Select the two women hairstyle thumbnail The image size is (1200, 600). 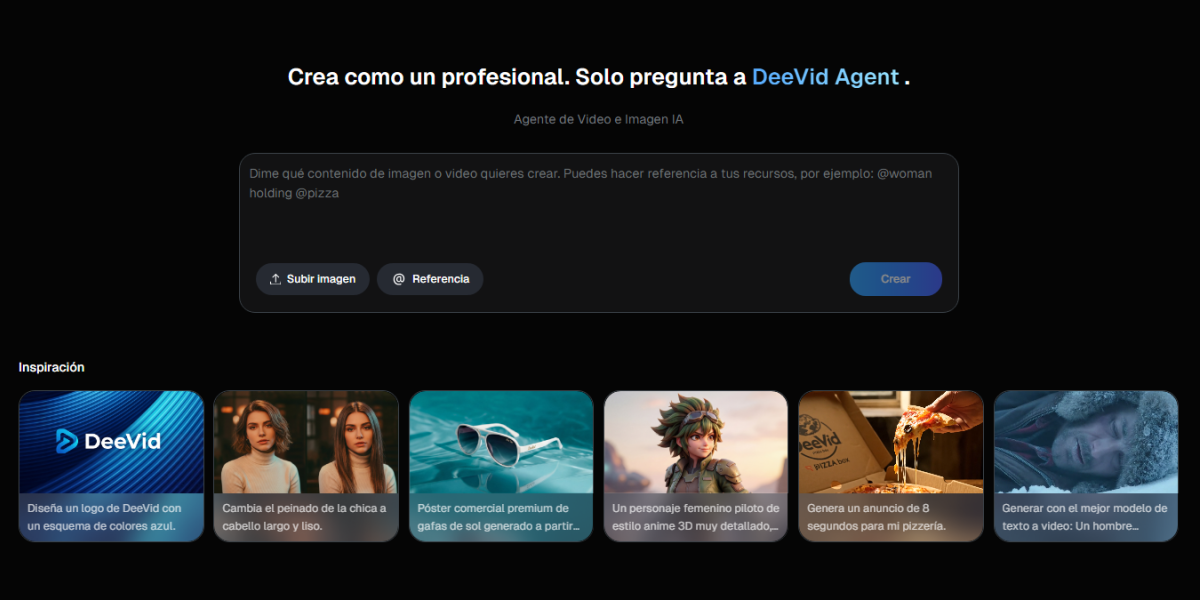306,442
